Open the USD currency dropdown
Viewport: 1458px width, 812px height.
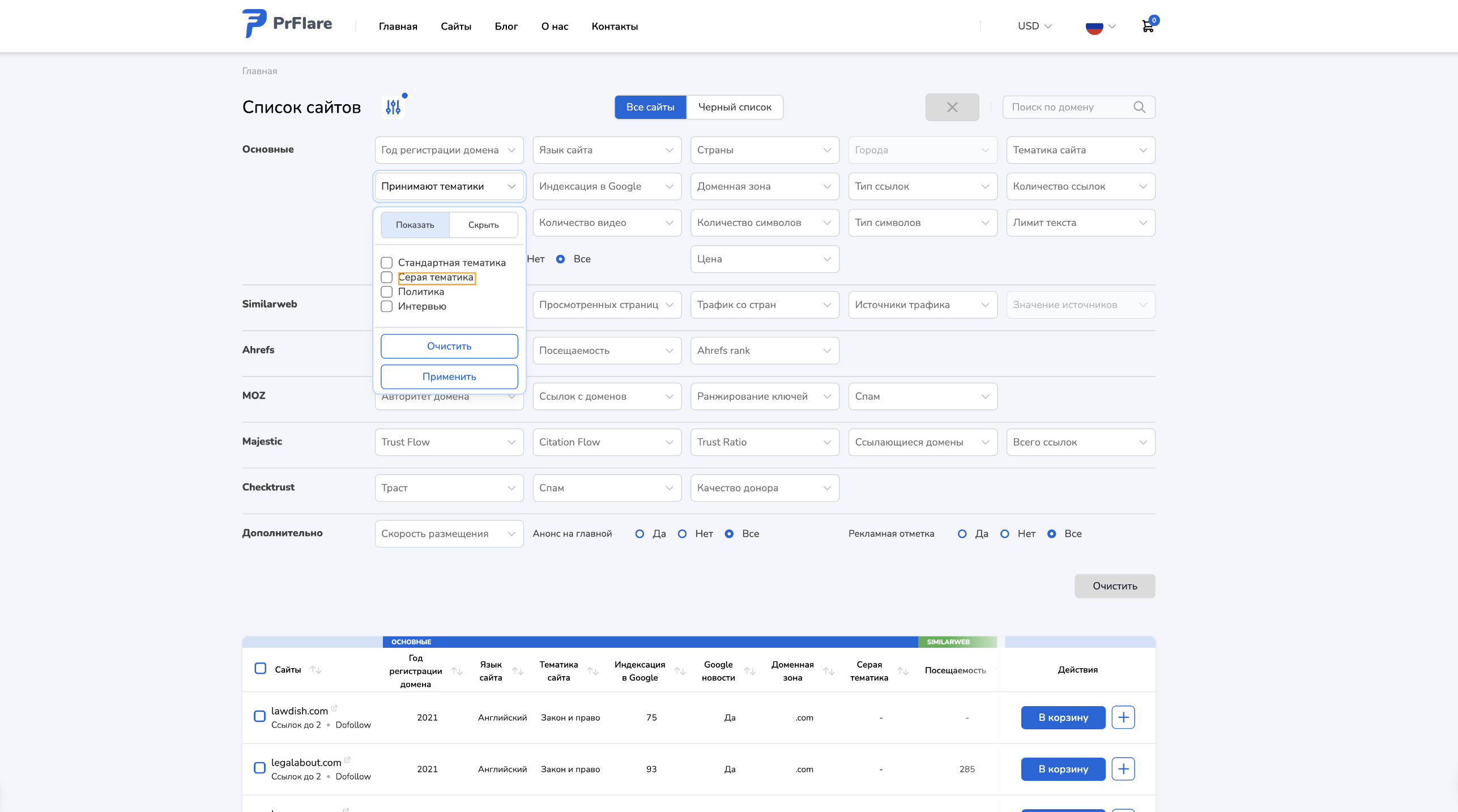(x=1034, y=26)
